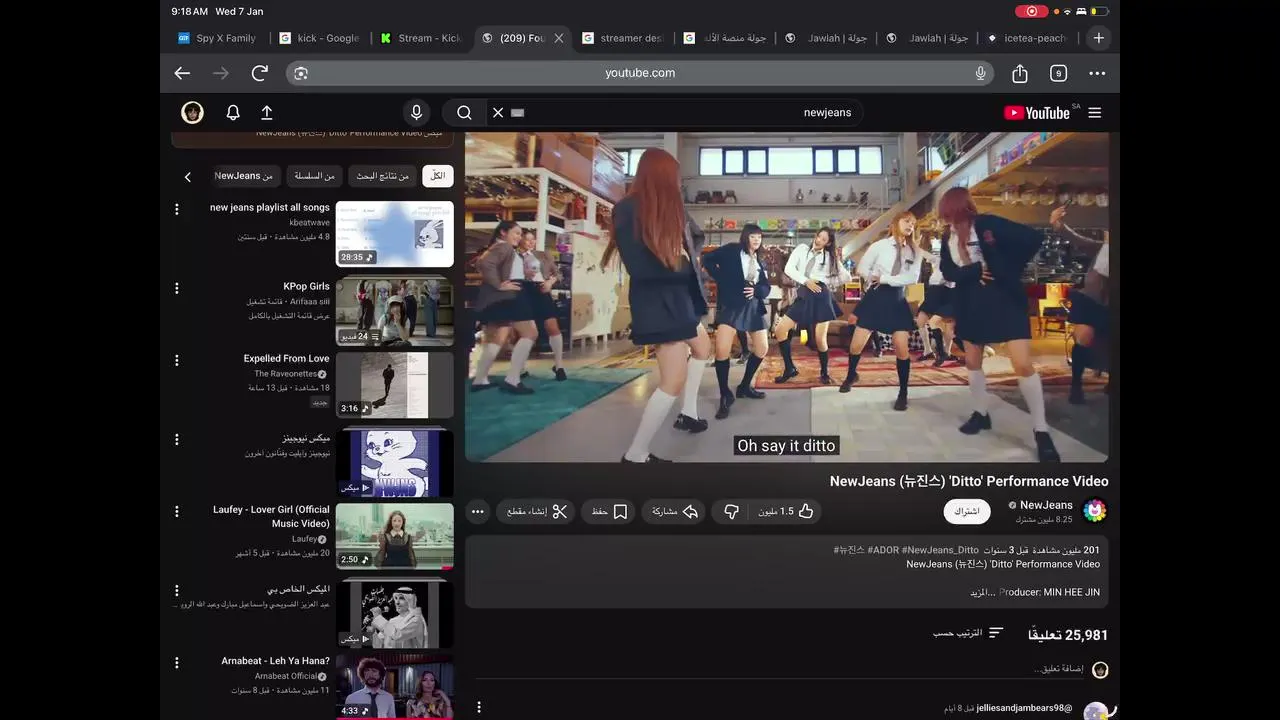Click YouTube upload create icon
The width and height of the screenshot is (1280, 720).
point(267,113)
